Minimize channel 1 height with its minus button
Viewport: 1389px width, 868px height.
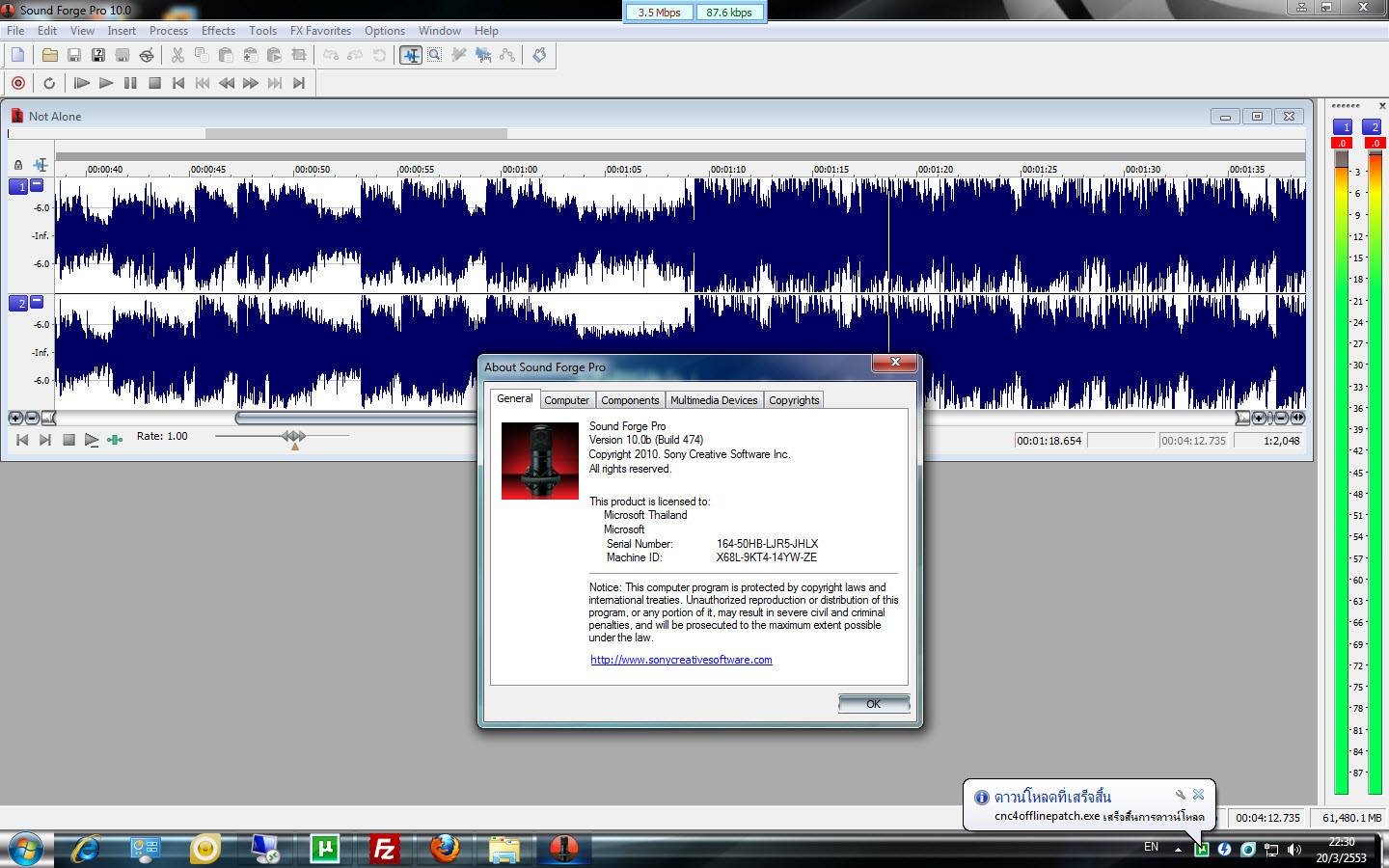37,184
